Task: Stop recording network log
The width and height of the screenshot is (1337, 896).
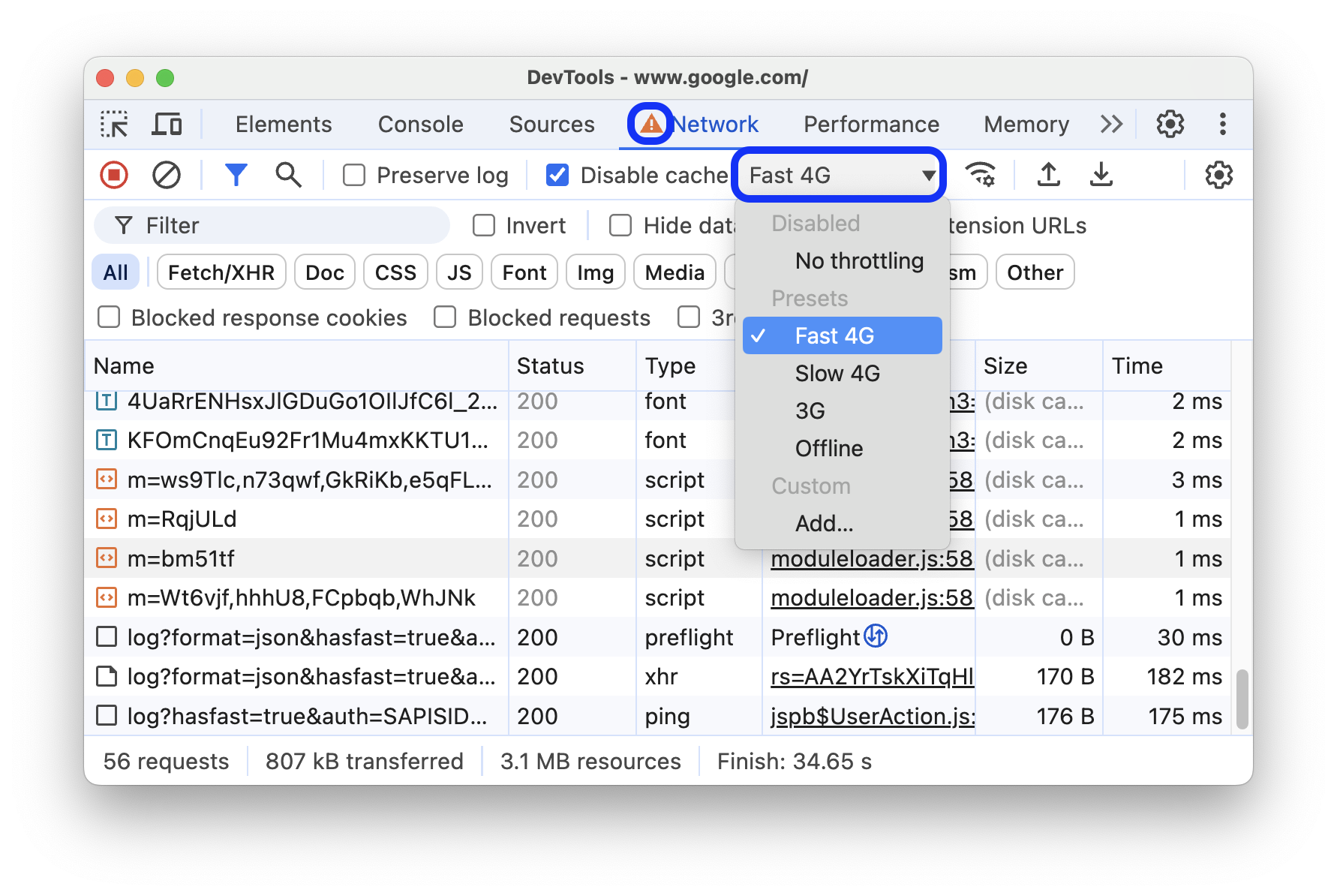Action: coord(114,175)
